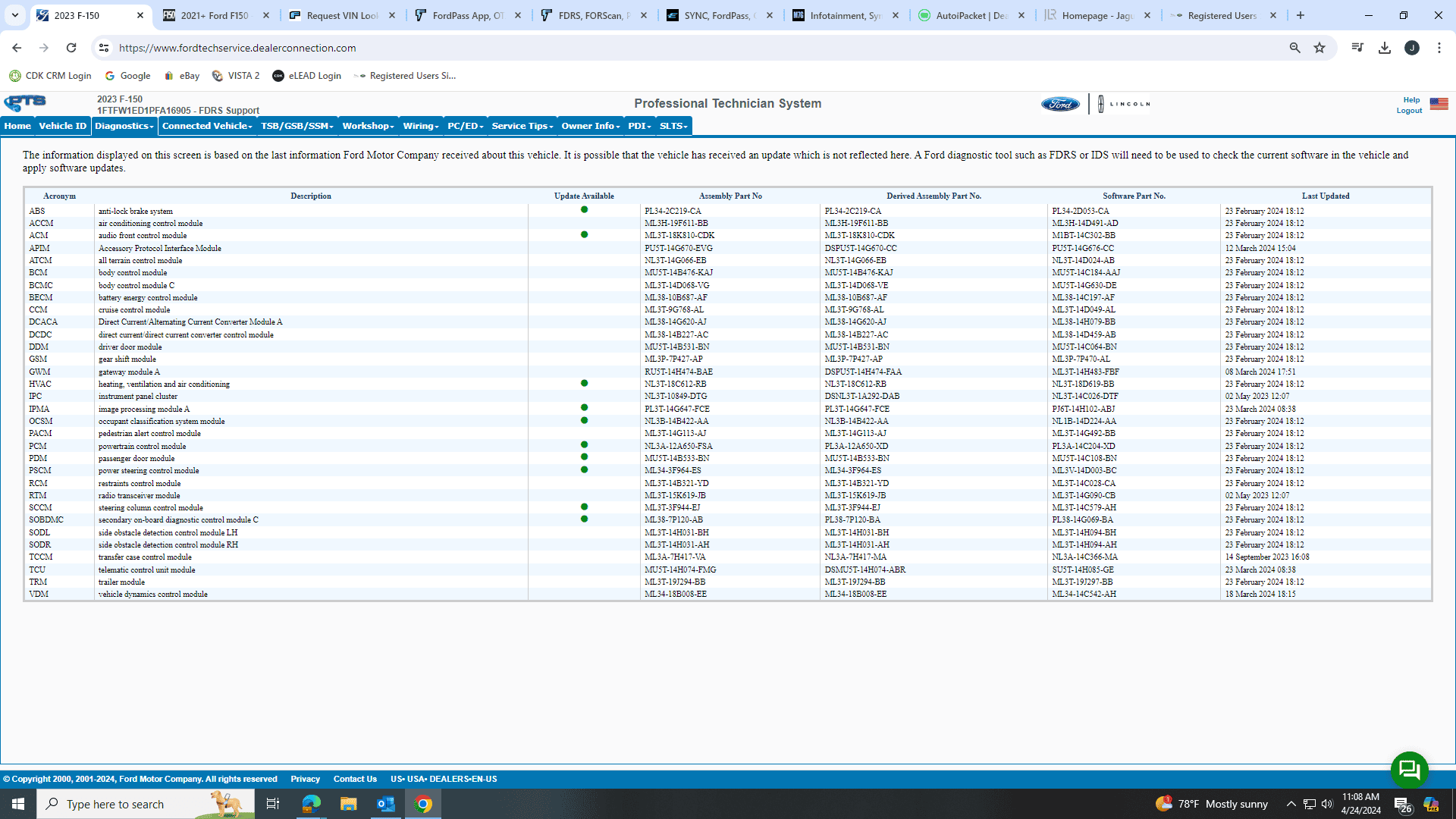This screenshot has width=1456, height=819.
Task: Click the taskbar clock showing 11:08 AM
Action: (1361, 804)
